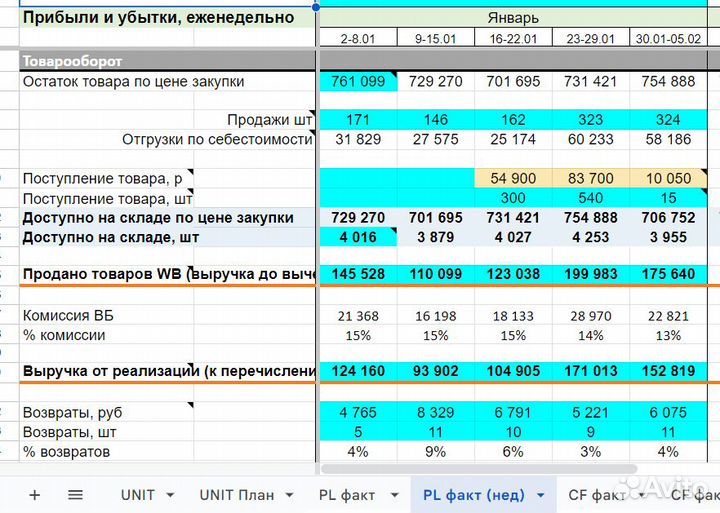Select the Отгрузки по себестоимости label
Viewport: 720px width, 513px height.
click(217, 139)
